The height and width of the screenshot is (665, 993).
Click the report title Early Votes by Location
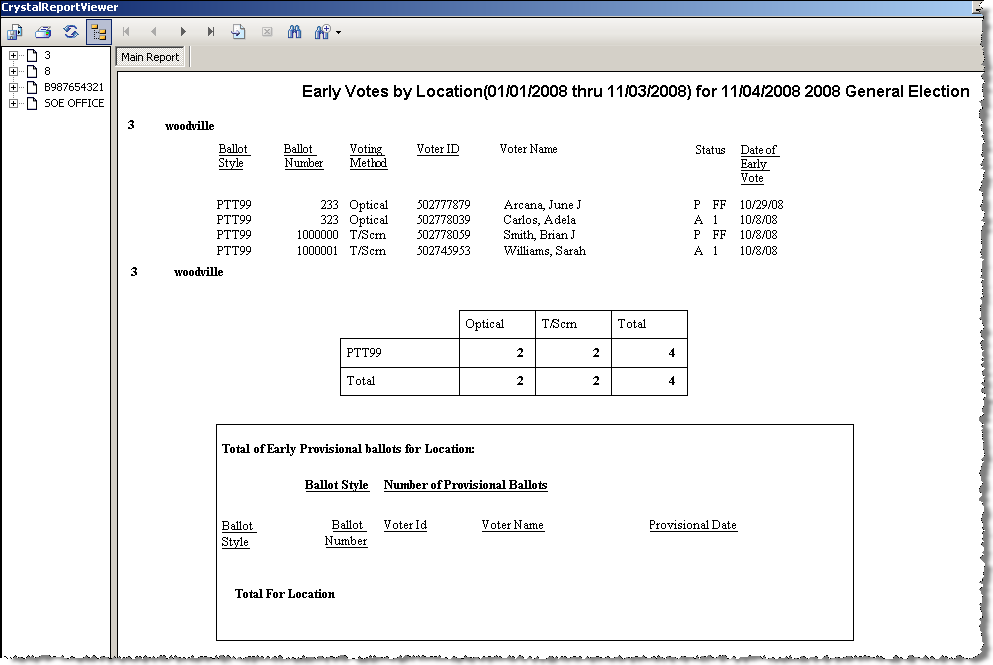[x=635, y=92]
